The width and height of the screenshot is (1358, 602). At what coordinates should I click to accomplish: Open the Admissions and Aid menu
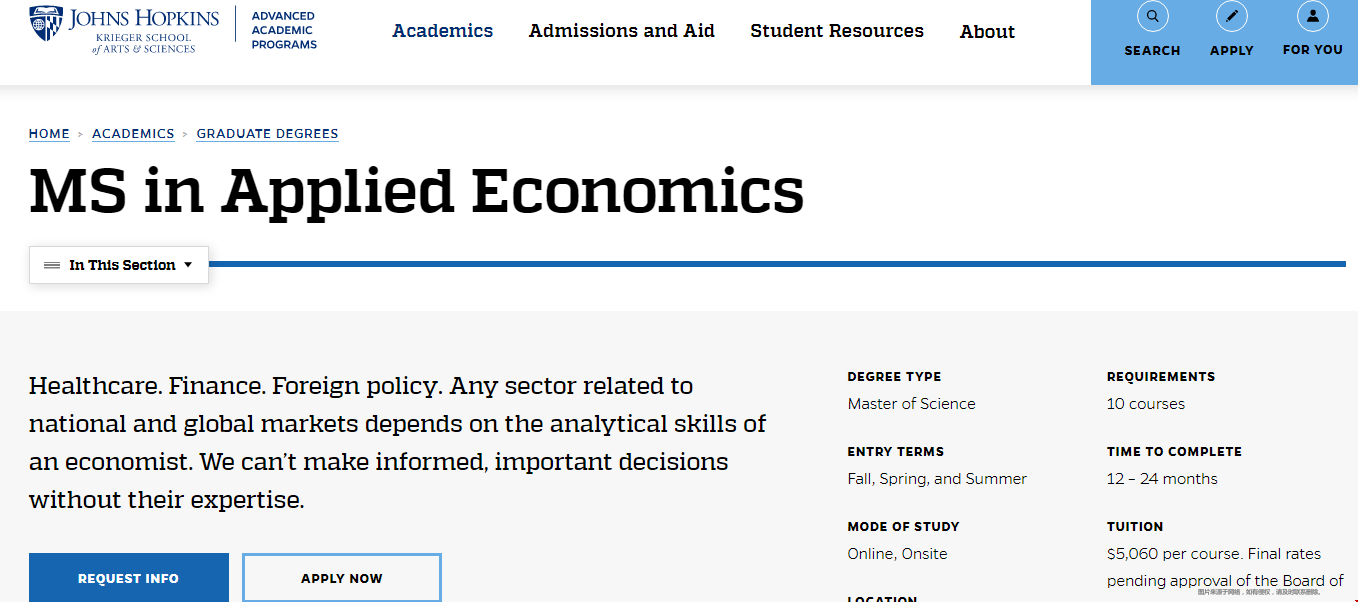point(622,31)
